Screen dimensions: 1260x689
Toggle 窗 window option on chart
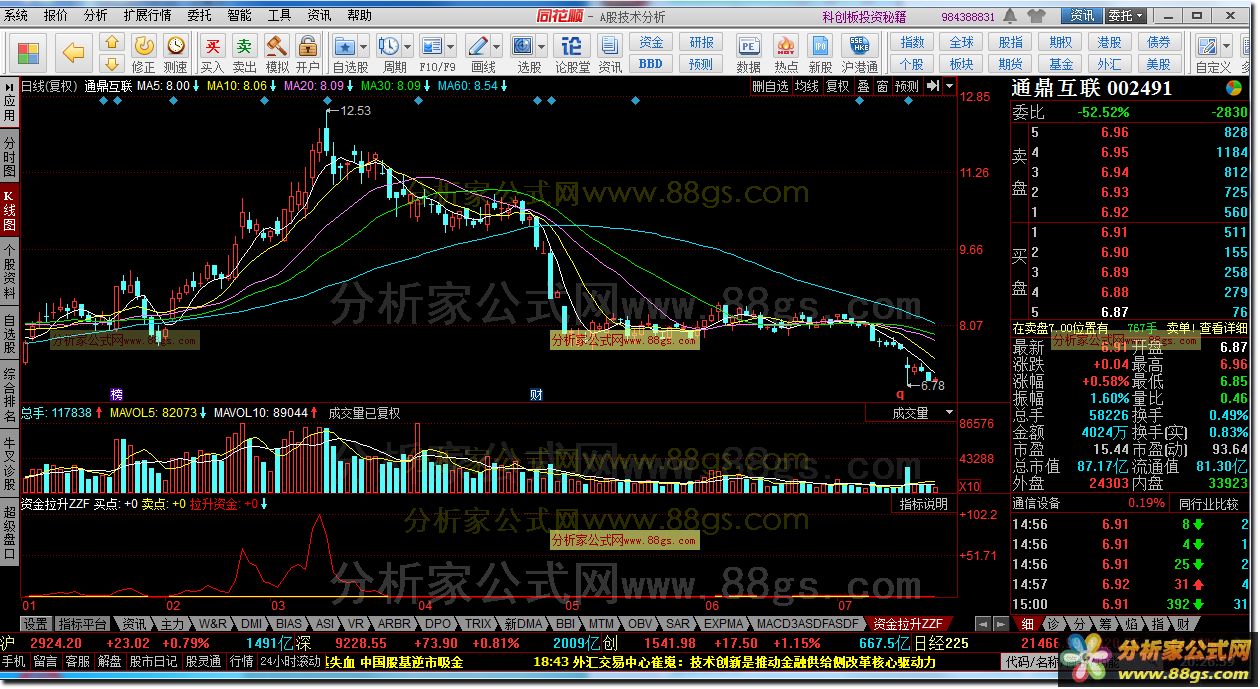882,87
